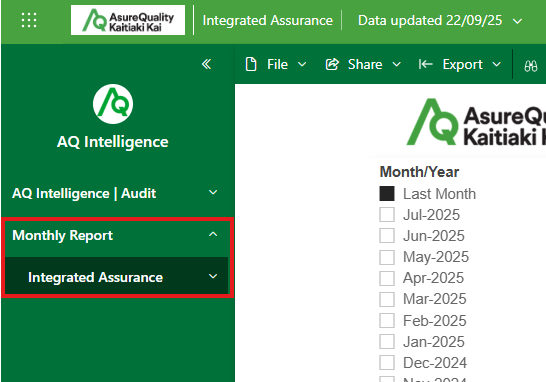This screenshot has height=382, width=546.
Task: Check the Jan-2025 checkbox
Action: coord(387,342)
